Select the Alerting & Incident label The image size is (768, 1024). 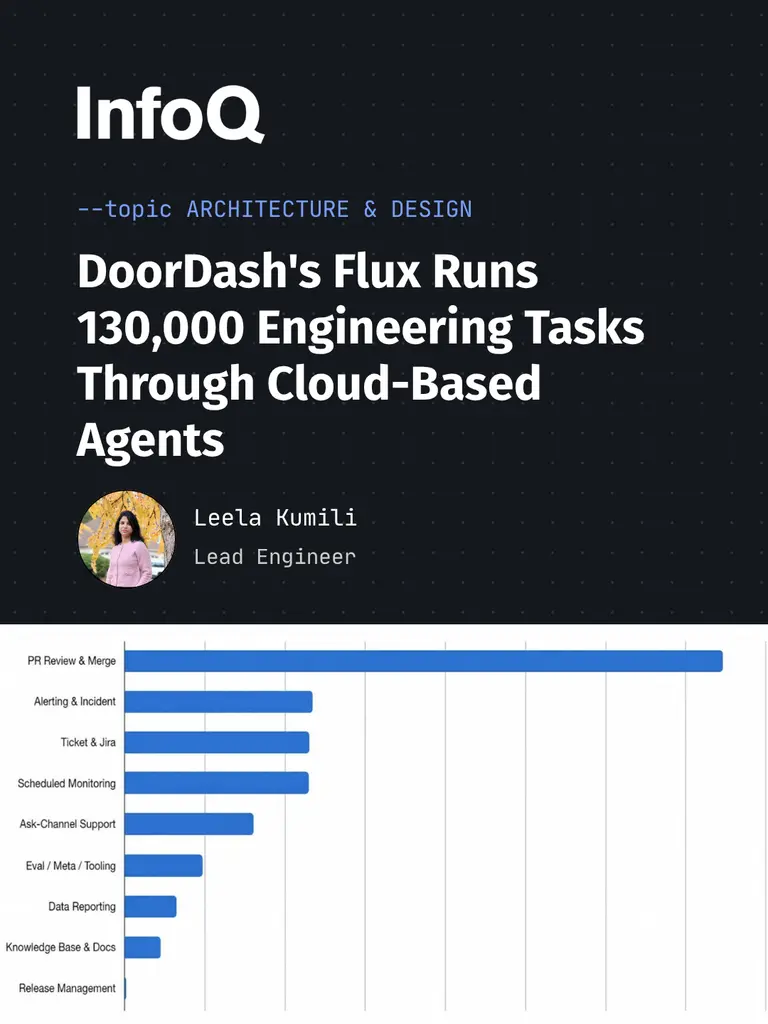(x=74, y=701)
